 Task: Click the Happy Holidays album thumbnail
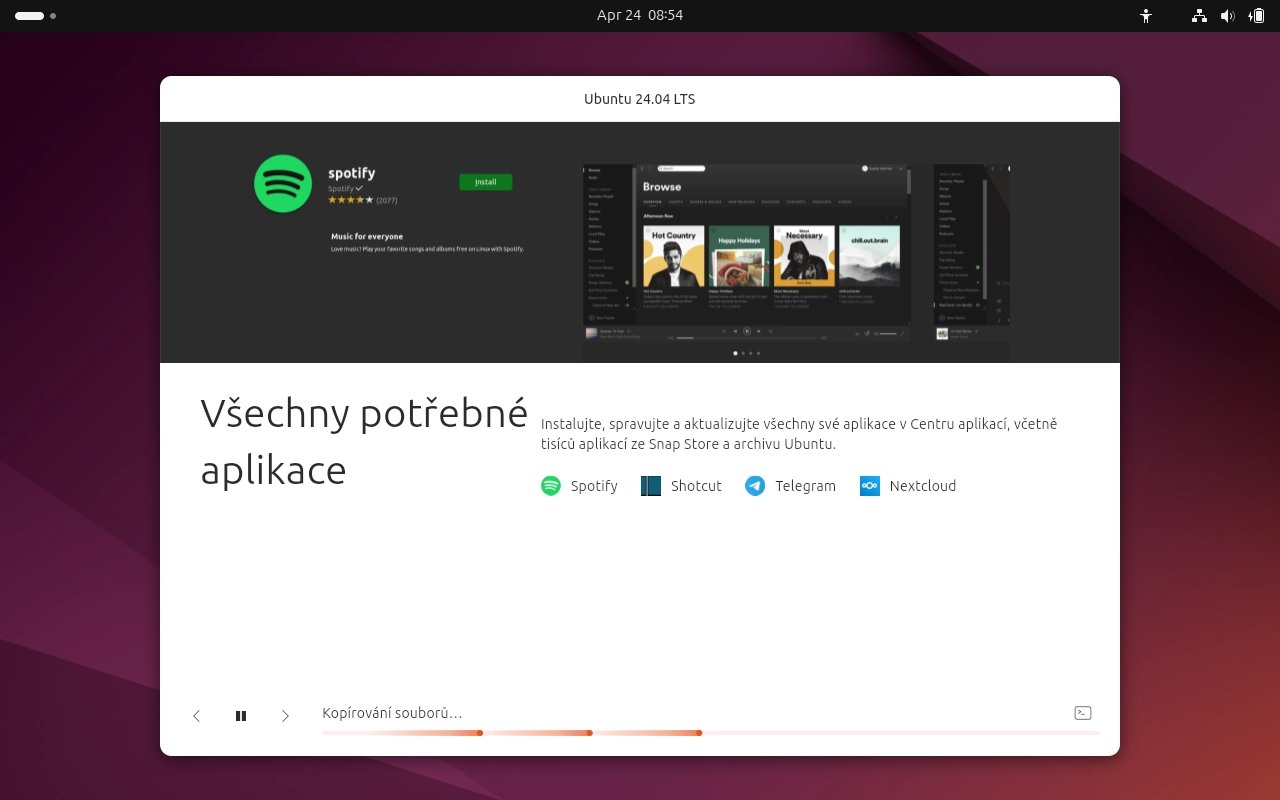coord(739,257)
